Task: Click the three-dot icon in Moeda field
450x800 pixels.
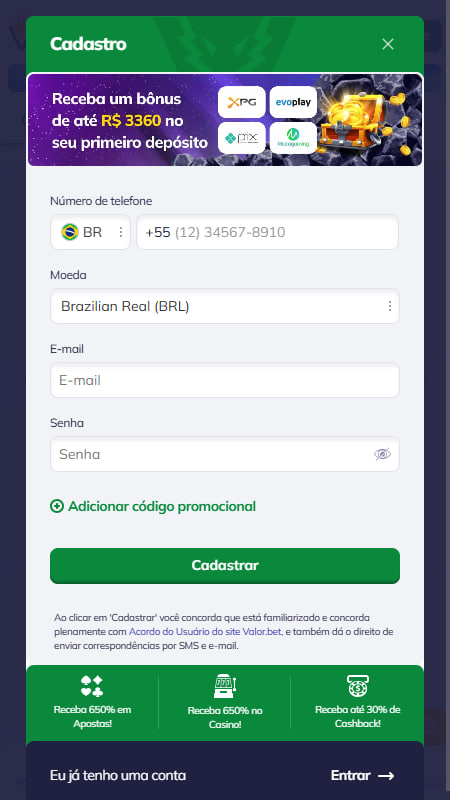Action: pyautogui.click(x=390, y=306)
